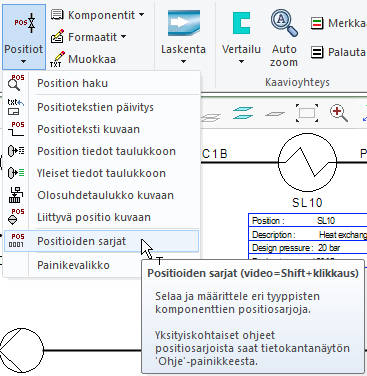Select the pump symbol on the drawing
This screenshot has height=376, width=367.
pos(22,350)
